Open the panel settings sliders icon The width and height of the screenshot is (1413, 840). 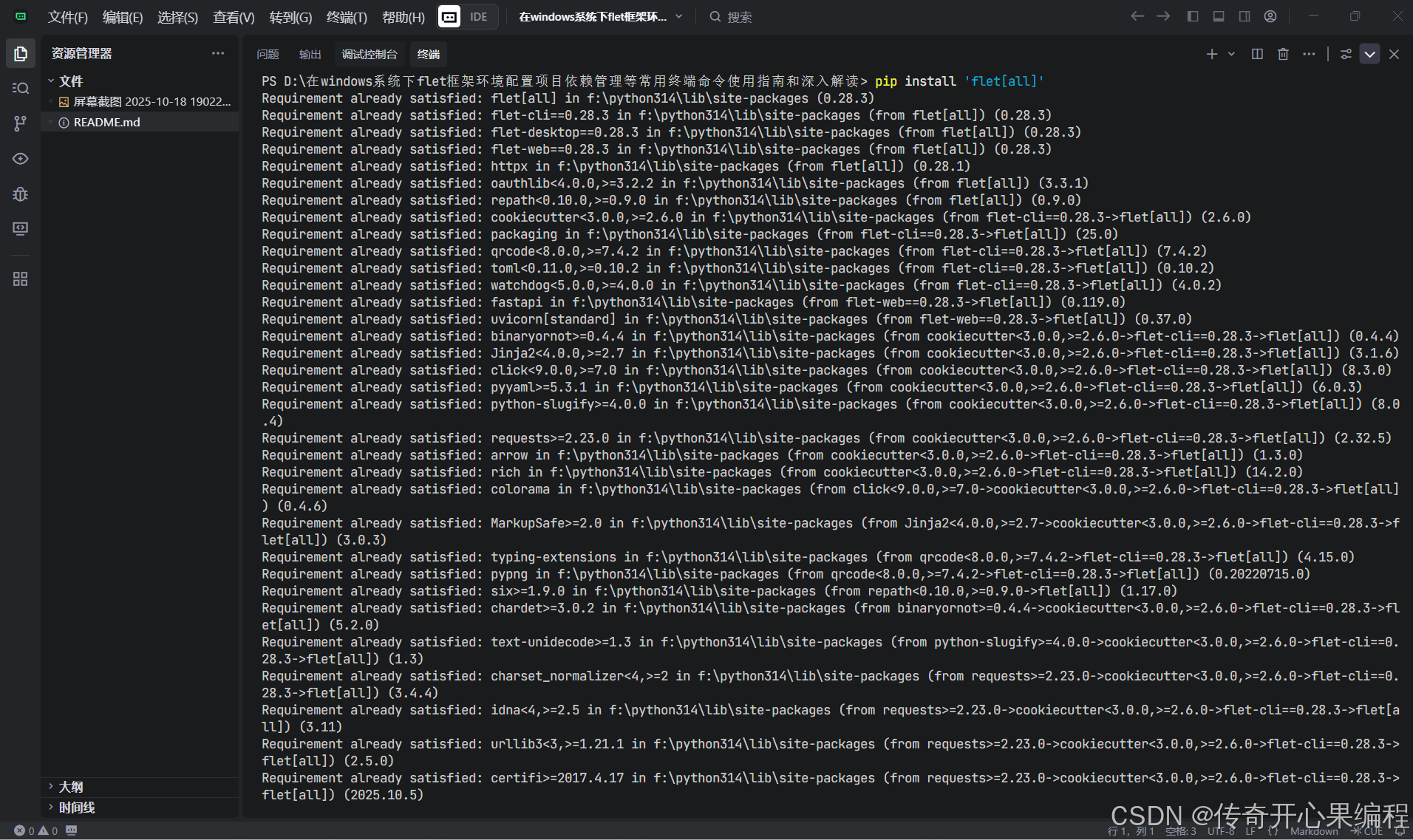(1346, 54)
